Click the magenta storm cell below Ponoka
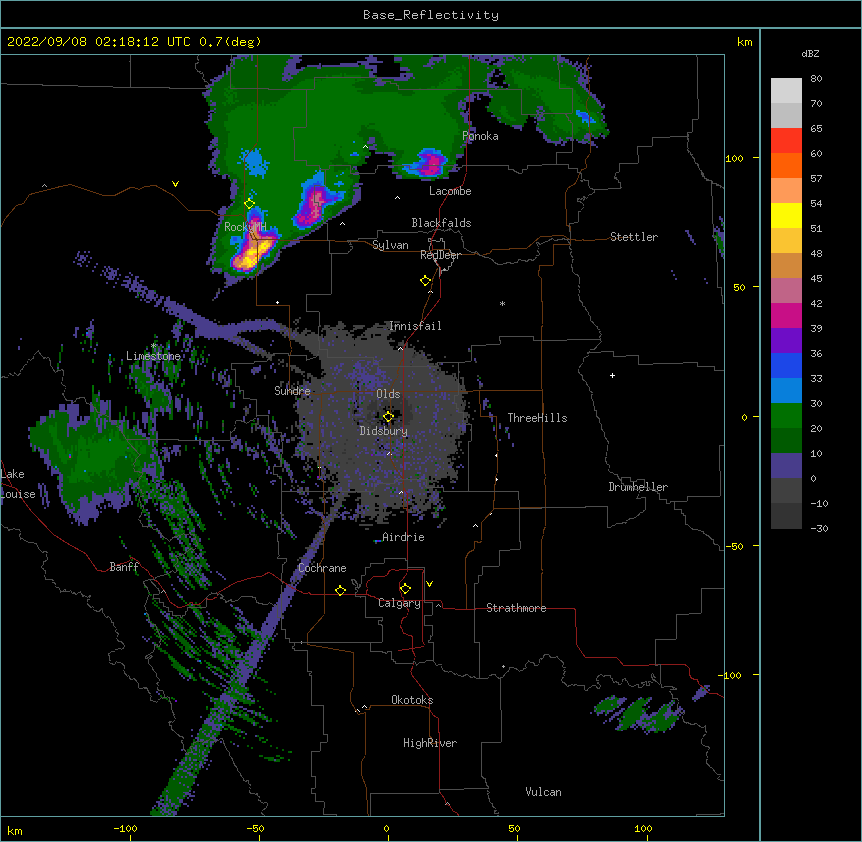Screen dimensions: 862x842 [429, 163]
